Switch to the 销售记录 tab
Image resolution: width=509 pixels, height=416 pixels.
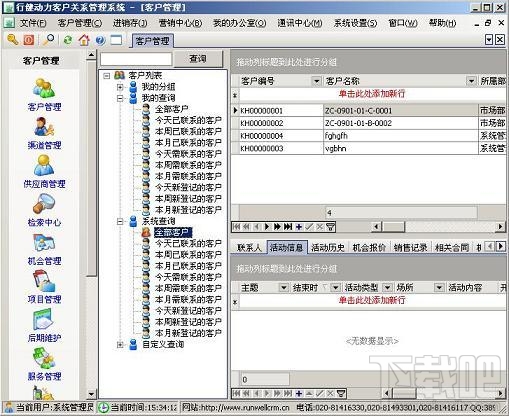410,247
